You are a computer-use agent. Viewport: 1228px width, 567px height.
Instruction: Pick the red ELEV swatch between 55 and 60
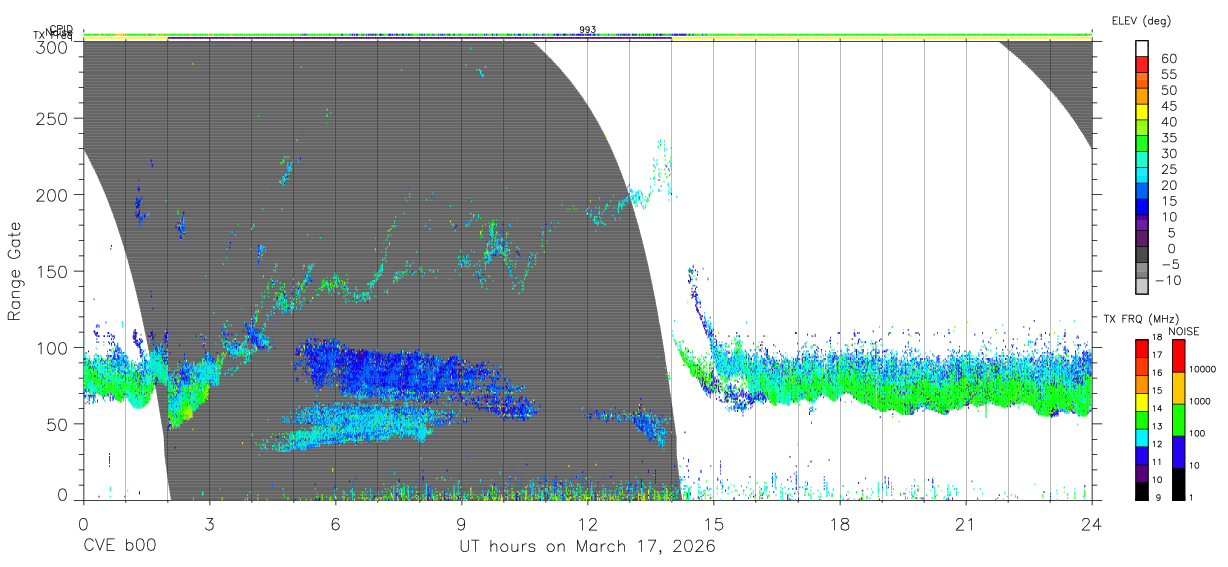[1143, 65]
